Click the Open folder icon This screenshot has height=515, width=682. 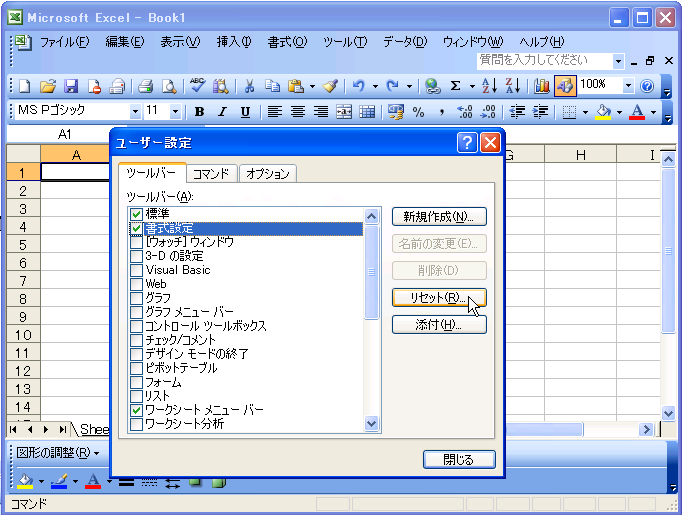(48, 86)
